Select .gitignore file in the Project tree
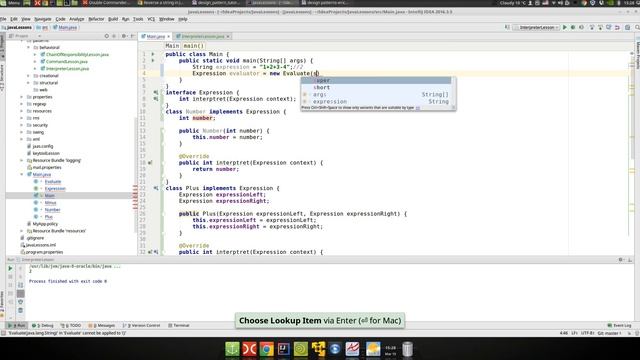Viewport: 640px width, 360px height. [35, 238]
